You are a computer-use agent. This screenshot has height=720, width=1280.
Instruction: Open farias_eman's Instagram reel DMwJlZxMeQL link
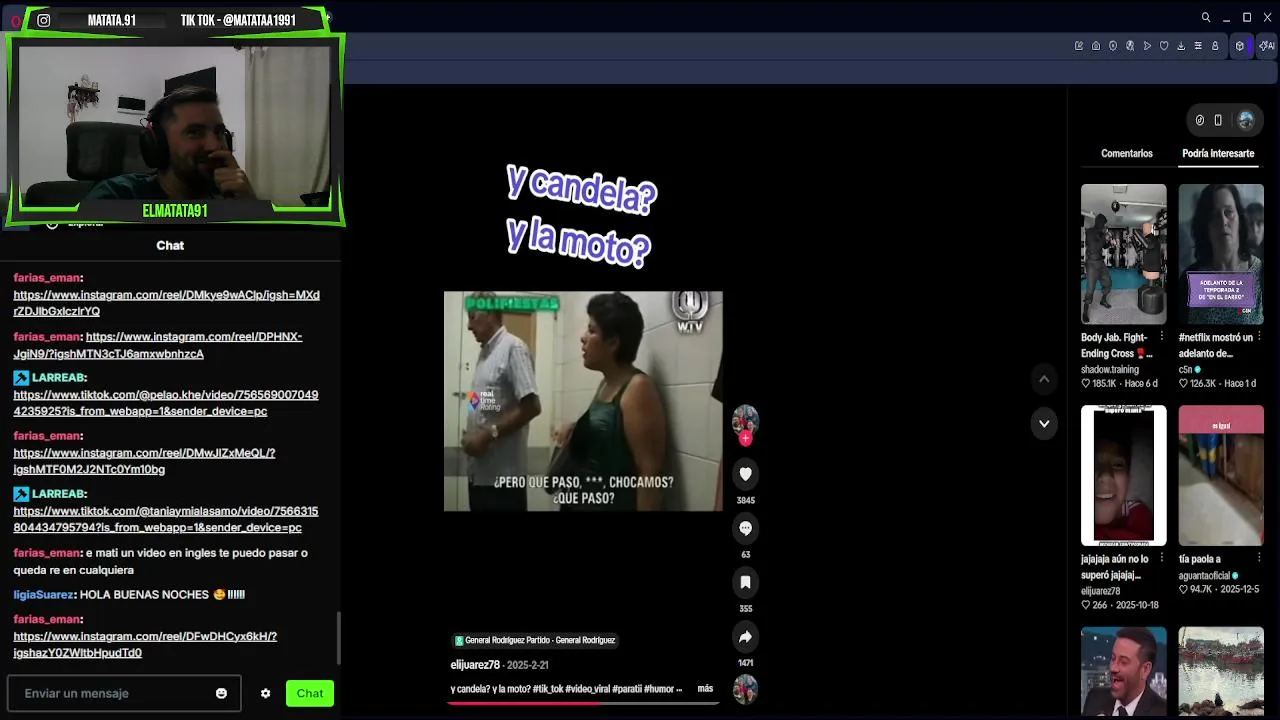[x=144, y=461]
